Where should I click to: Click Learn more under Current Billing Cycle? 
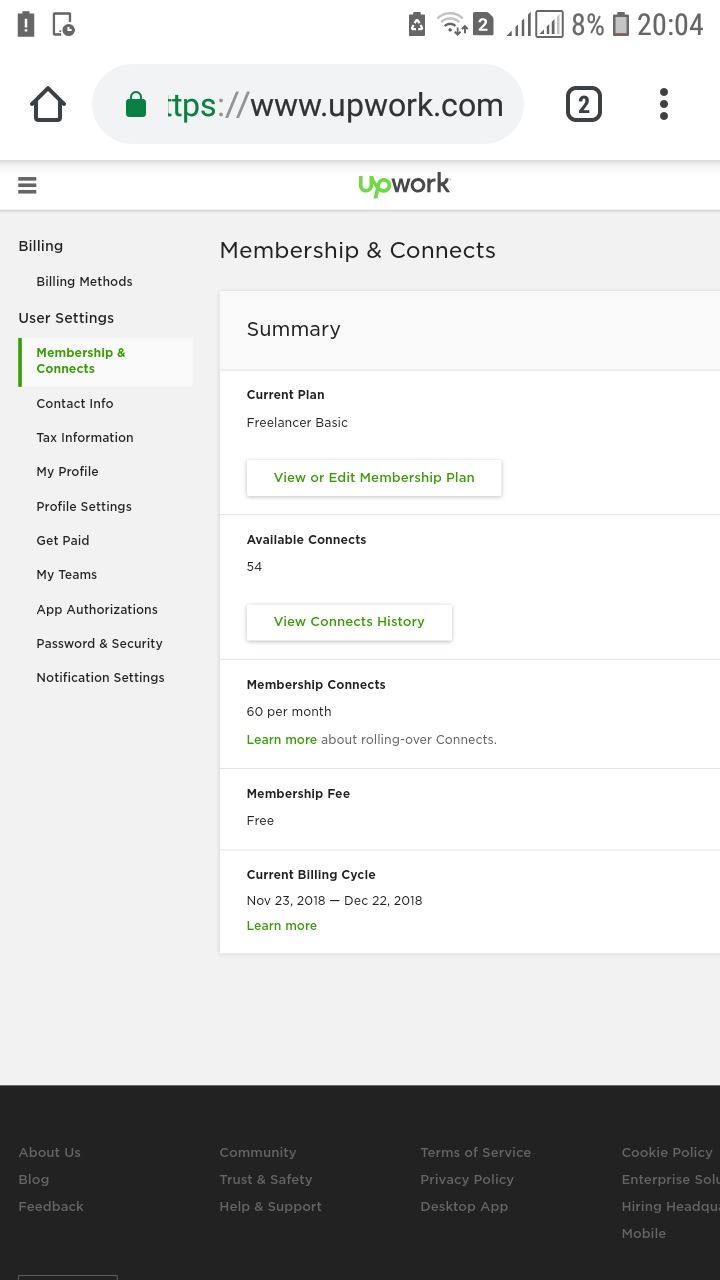pyautogui.click(x=281, y=926)
